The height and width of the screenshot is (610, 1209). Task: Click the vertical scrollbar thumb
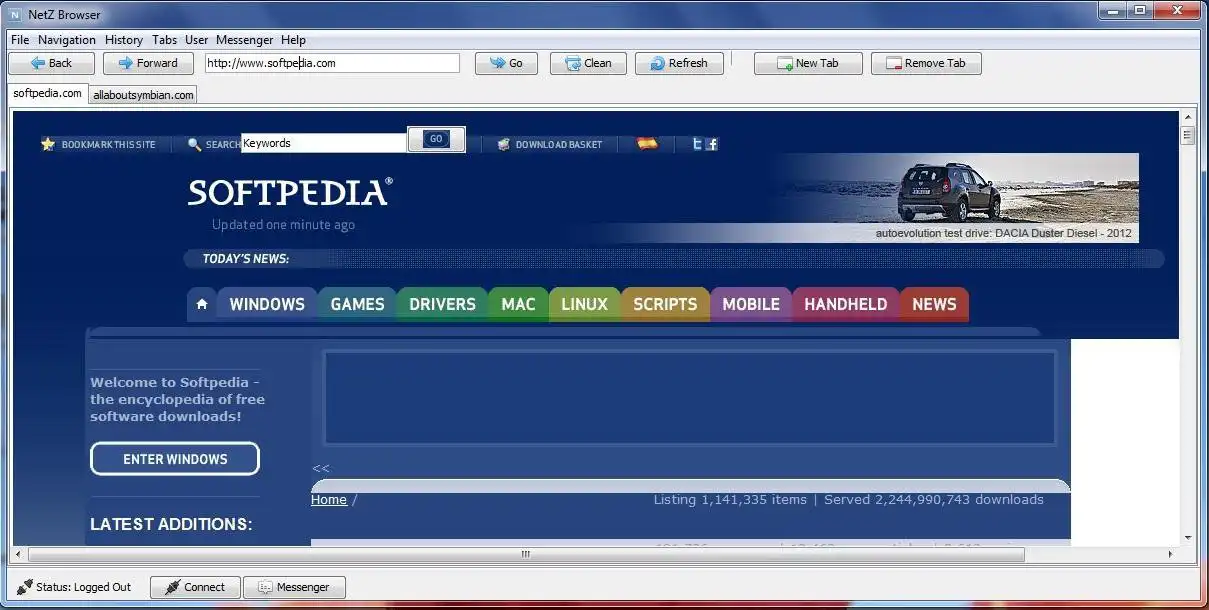(1188, 136)
